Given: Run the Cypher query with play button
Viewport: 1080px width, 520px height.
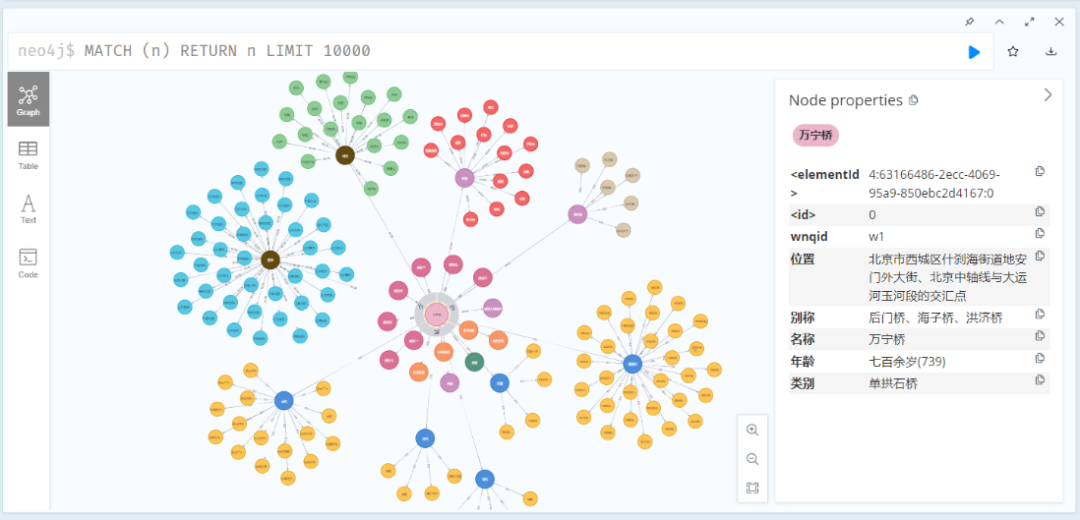Looking at the screenshot, I should tap(974, 52).
